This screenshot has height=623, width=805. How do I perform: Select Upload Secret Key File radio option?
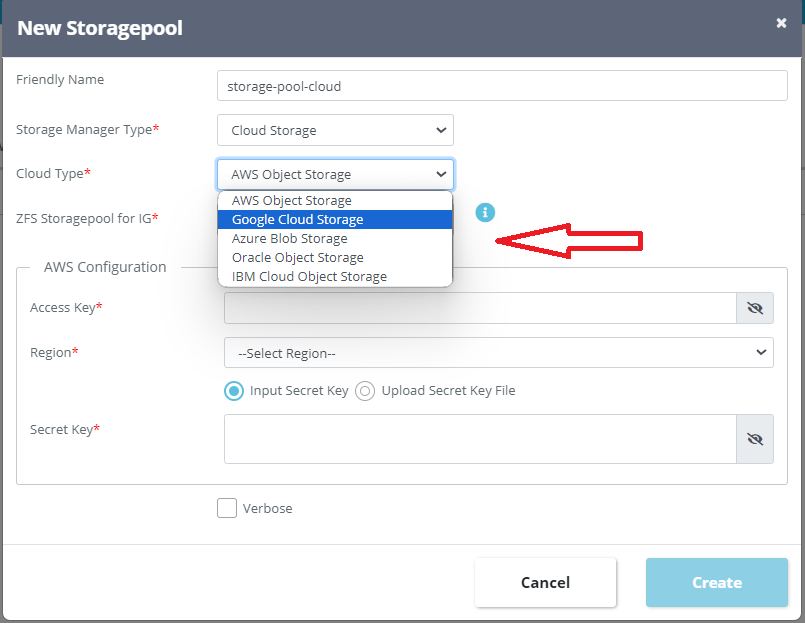coord(365,391)
